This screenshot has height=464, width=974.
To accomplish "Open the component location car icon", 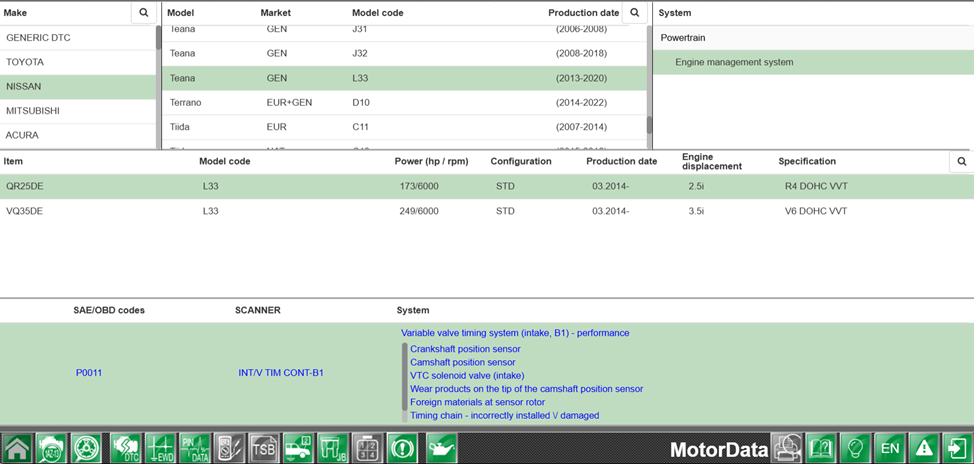I will tap(298, 447).
